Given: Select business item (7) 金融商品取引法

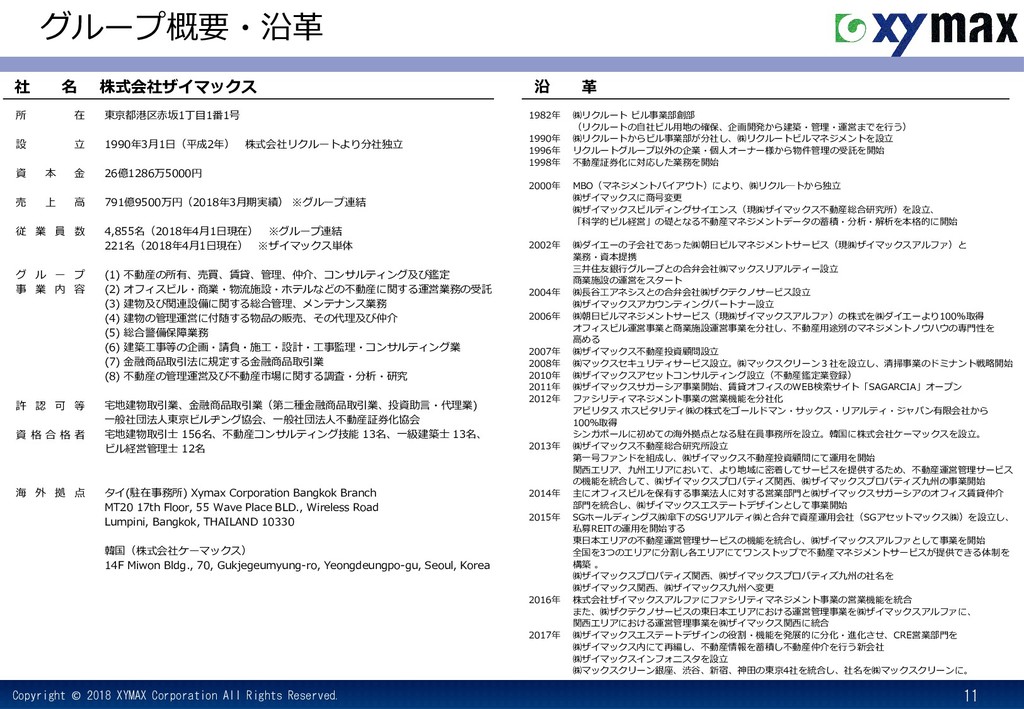Looking at the screenshot, I should click(214, 361).
